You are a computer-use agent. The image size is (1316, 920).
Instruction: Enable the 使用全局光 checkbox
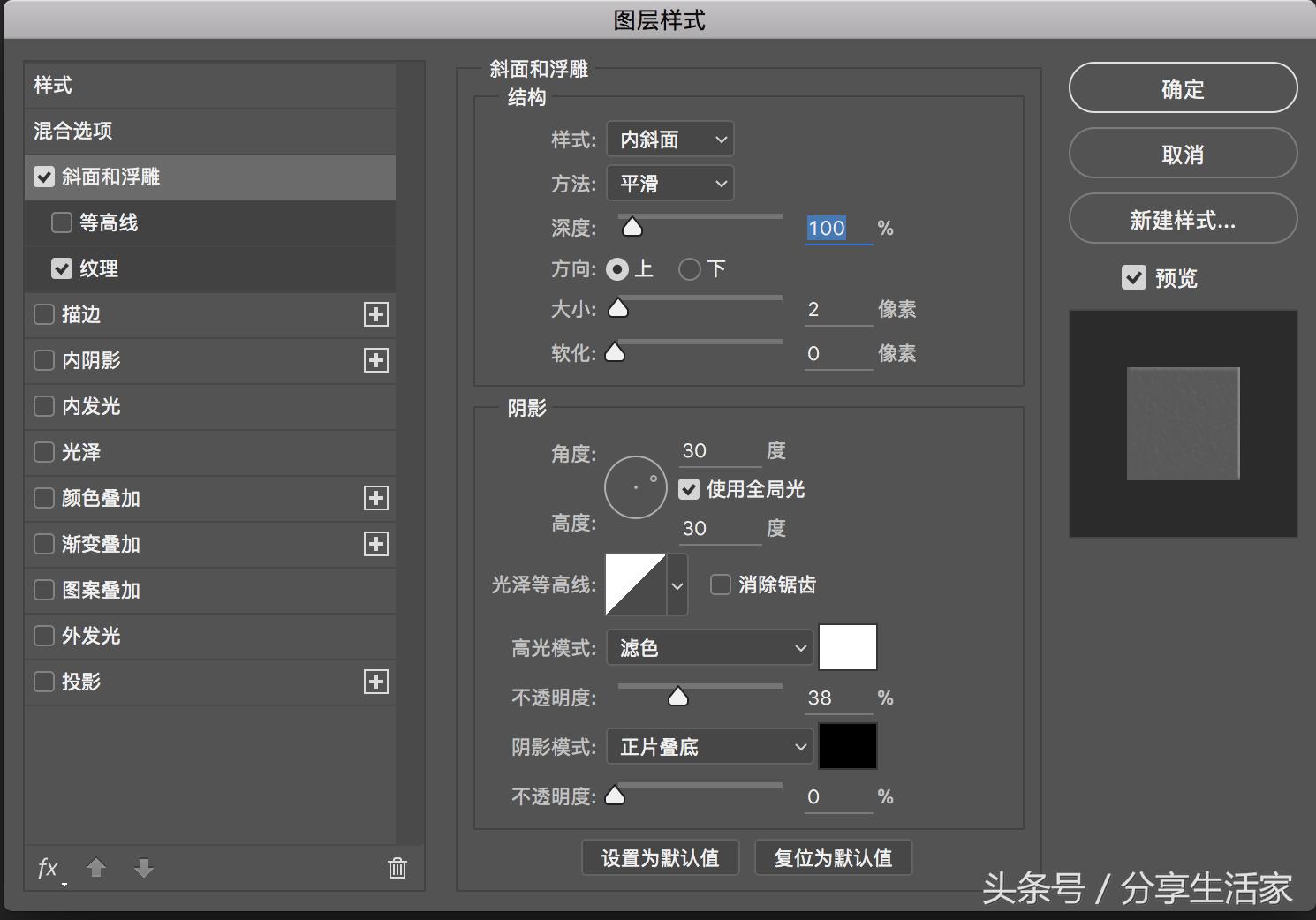click(689, 489)
